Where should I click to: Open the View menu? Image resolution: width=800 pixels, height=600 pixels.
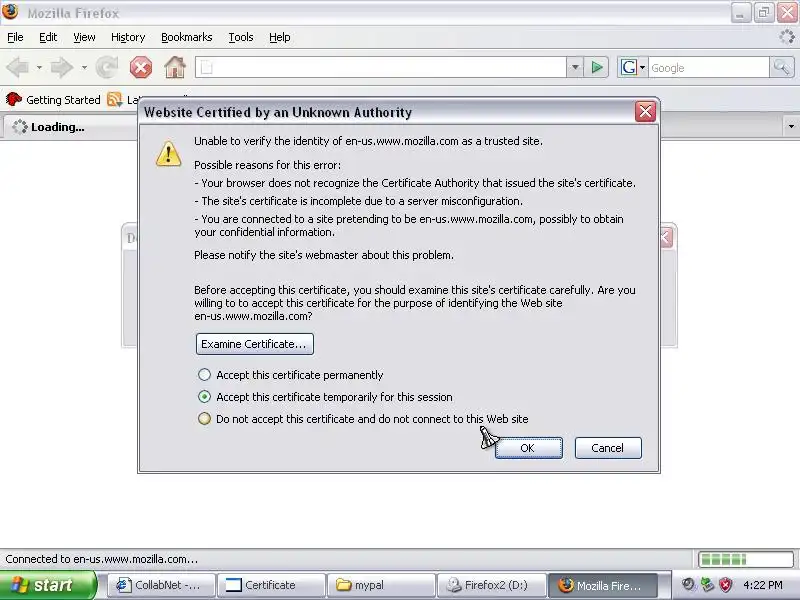84,37
